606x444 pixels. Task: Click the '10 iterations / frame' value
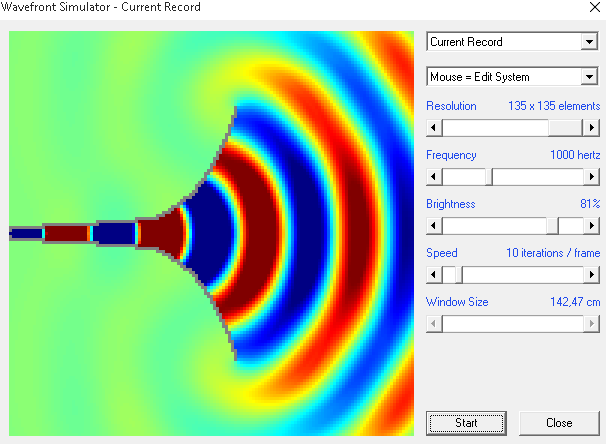tap(553, 253)
